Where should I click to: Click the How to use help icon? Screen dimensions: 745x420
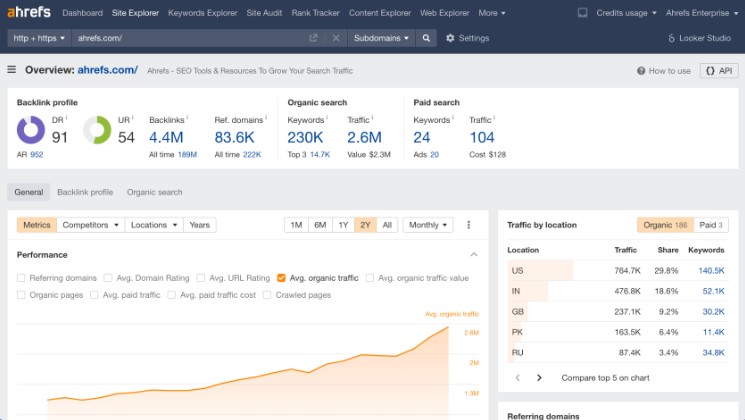(x=643, y=71)
